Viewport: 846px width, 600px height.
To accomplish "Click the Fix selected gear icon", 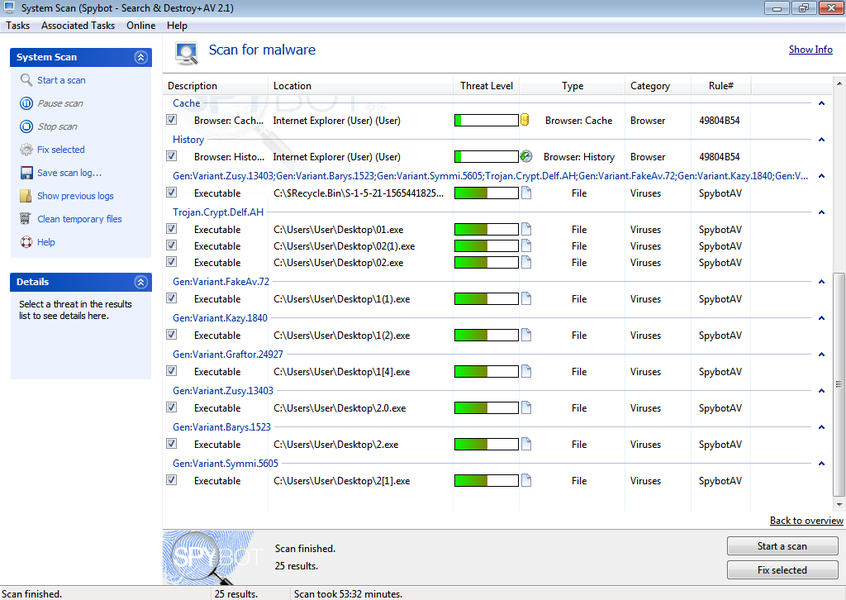I will pos(26,149).
